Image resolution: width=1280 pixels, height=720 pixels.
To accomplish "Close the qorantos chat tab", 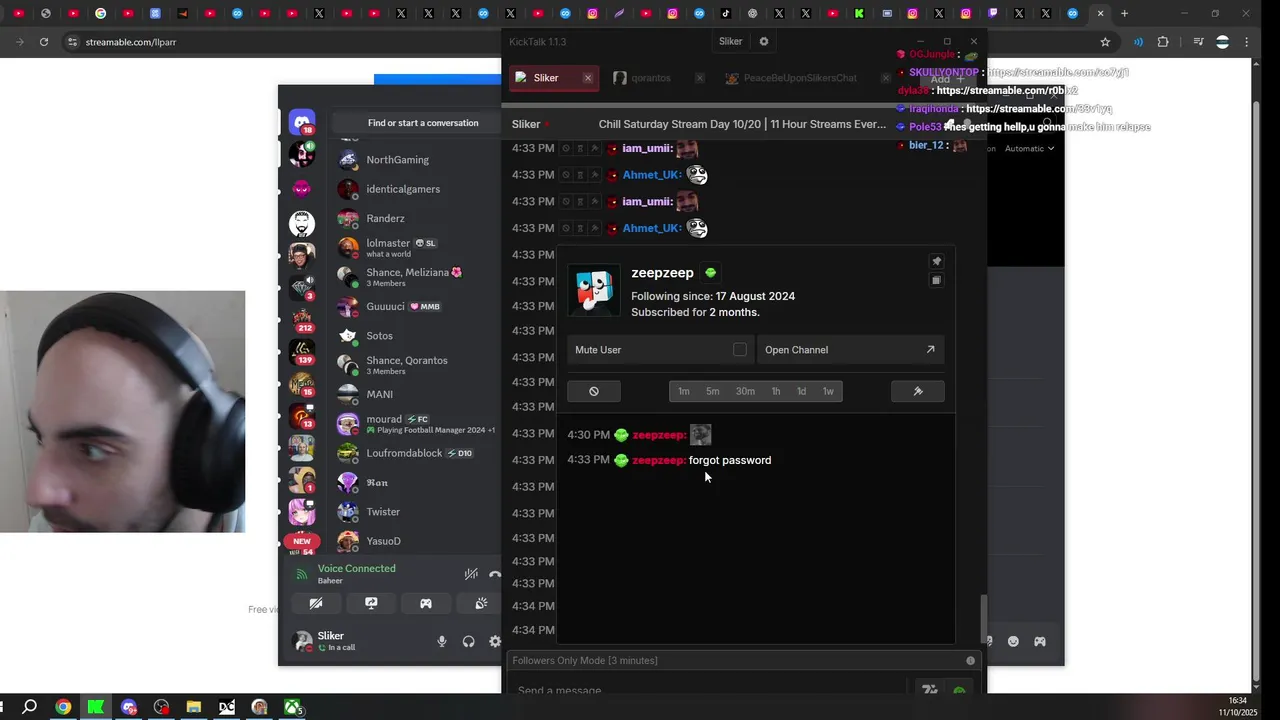I will [x=700, y=78].
